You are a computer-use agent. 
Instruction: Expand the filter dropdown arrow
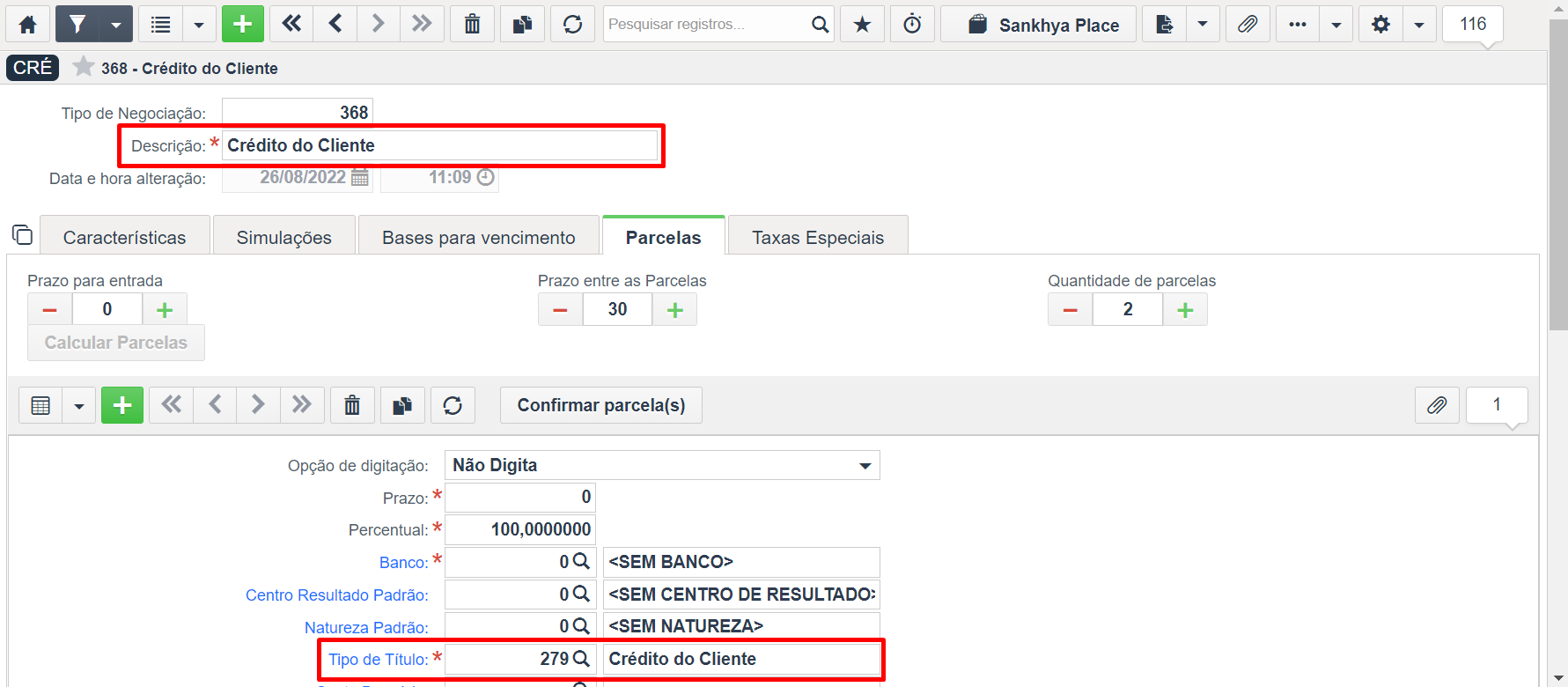pyautogui.click(x=116, y=24)
